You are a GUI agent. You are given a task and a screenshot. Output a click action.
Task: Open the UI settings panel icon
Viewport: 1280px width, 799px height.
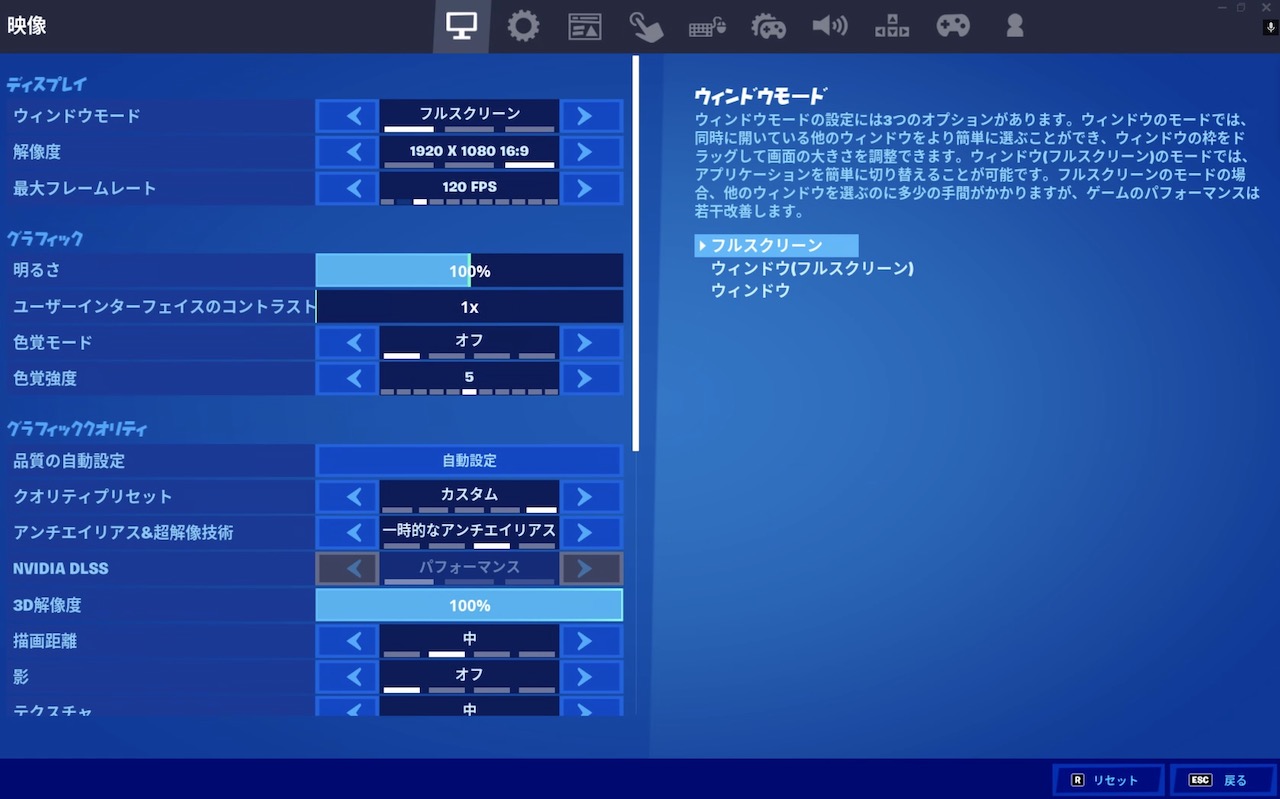[x=585, y=25]
